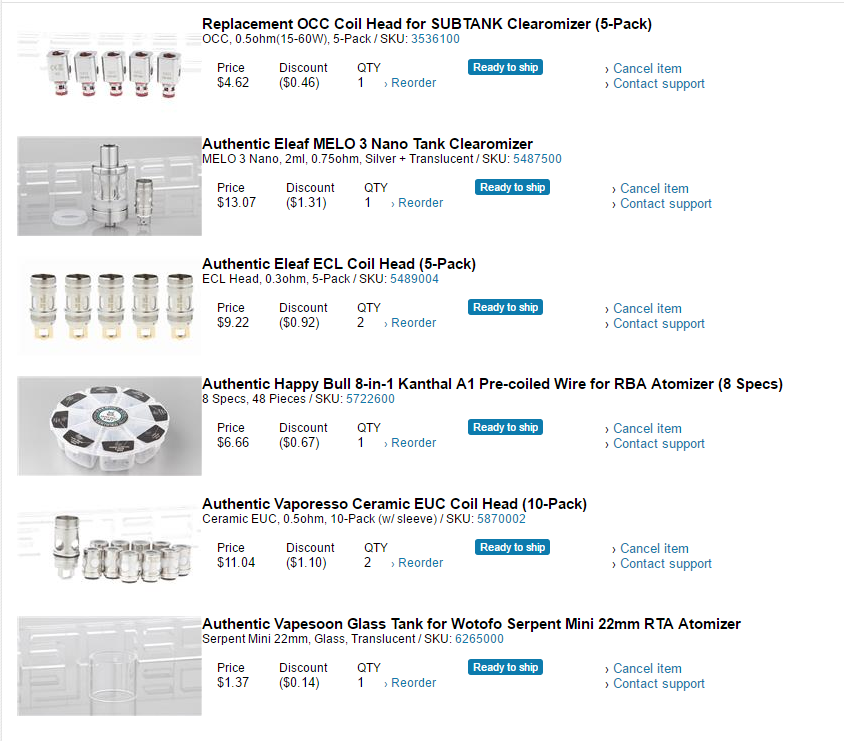Image resolution: width=844 pixels, height=741 pixels.
Task: Open the Eleaf MELO 3 Nano tank image
Action: pos(109,186)
